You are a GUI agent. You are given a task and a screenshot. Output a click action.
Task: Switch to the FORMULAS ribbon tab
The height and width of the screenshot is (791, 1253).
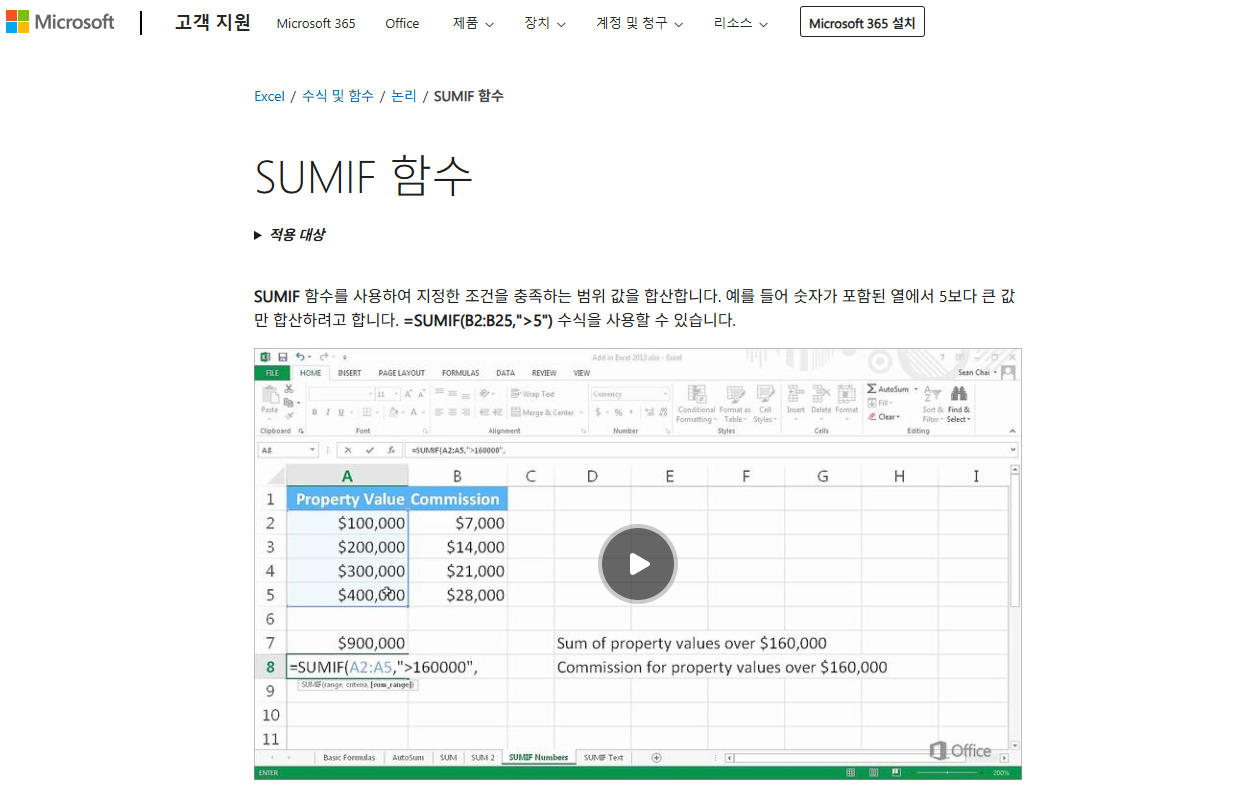pyautogui.click(x=460, y=373)
